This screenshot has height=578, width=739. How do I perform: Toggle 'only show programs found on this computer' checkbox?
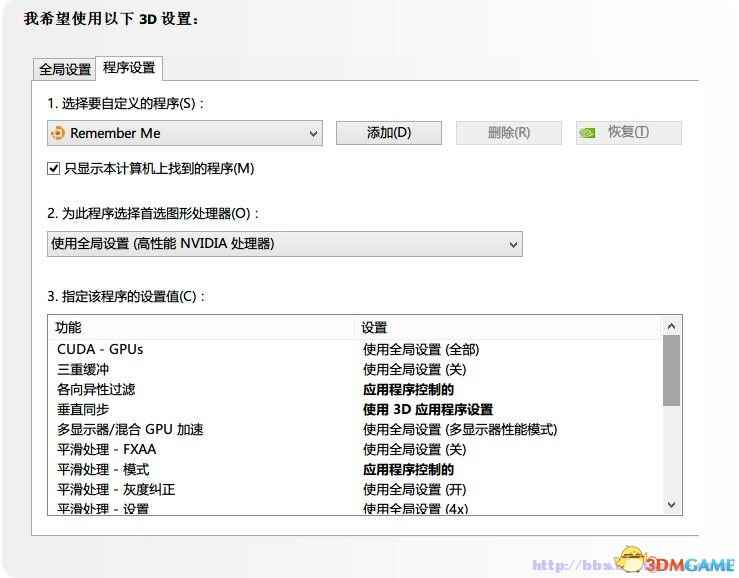point(54,169)
